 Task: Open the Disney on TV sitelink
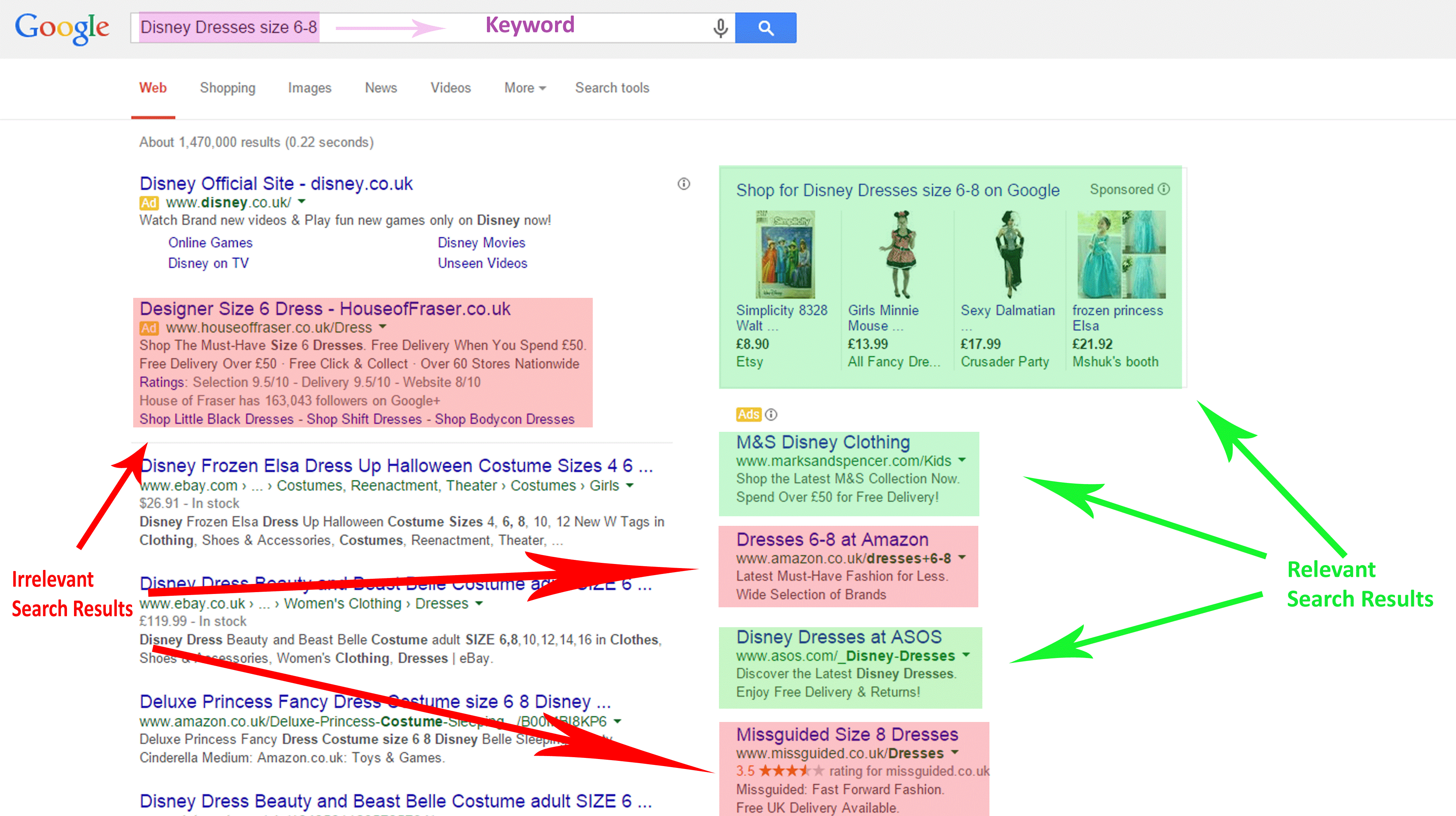click(x=209, y=263)
